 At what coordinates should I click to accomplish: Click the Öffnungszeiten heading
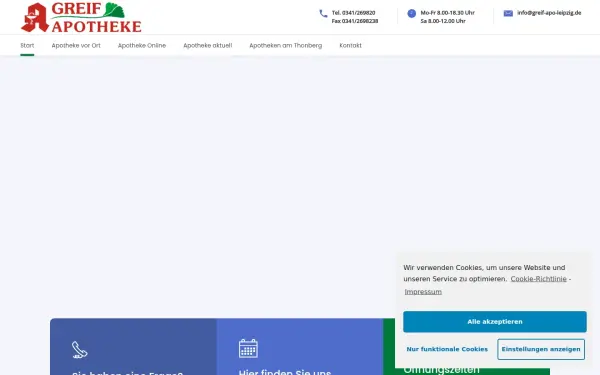coord(441,370)
